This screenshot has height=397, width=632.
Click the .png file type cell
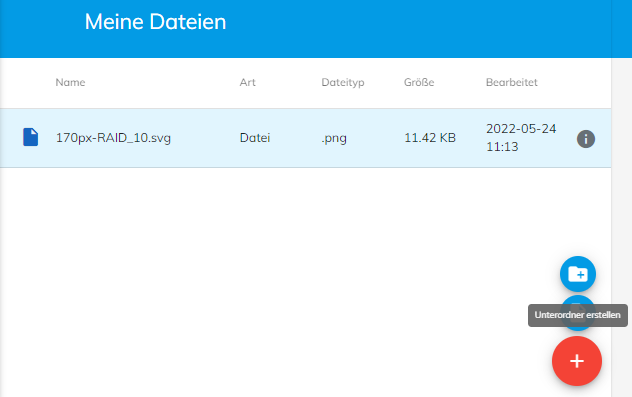click(x=334, y=138)
